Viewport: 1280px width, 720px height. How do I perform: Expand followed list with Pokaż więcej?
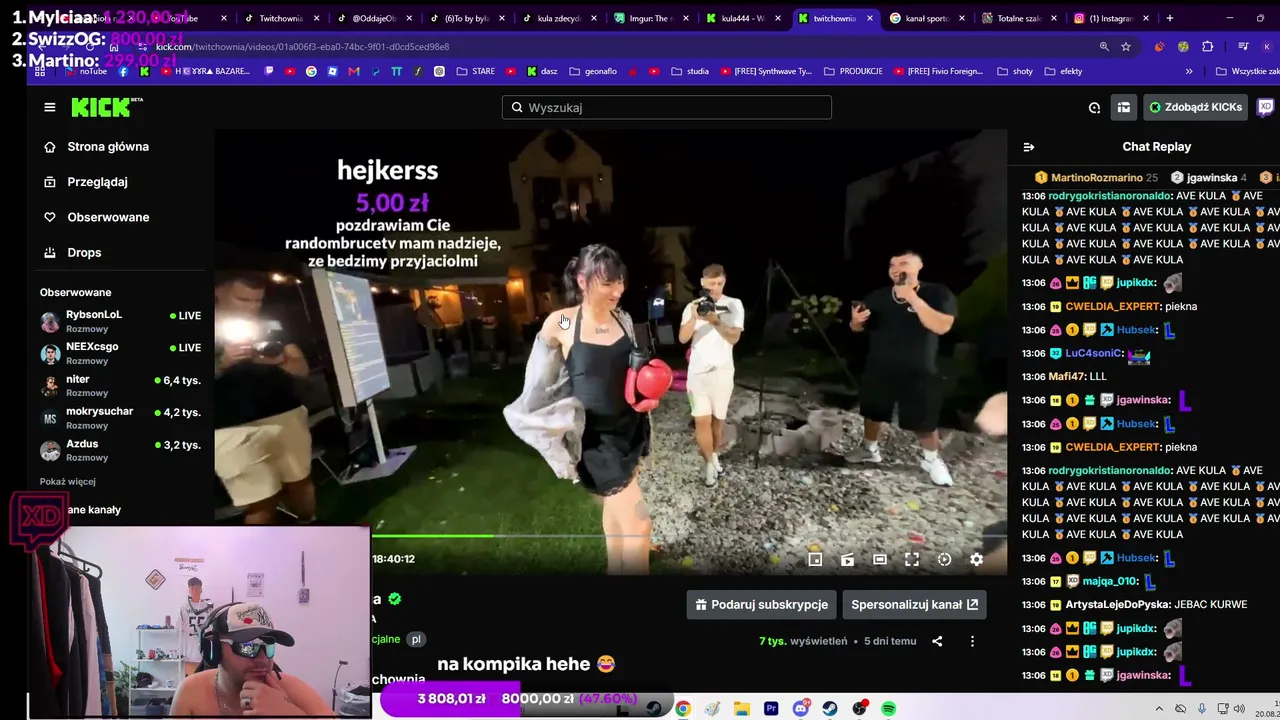[68, 481]
